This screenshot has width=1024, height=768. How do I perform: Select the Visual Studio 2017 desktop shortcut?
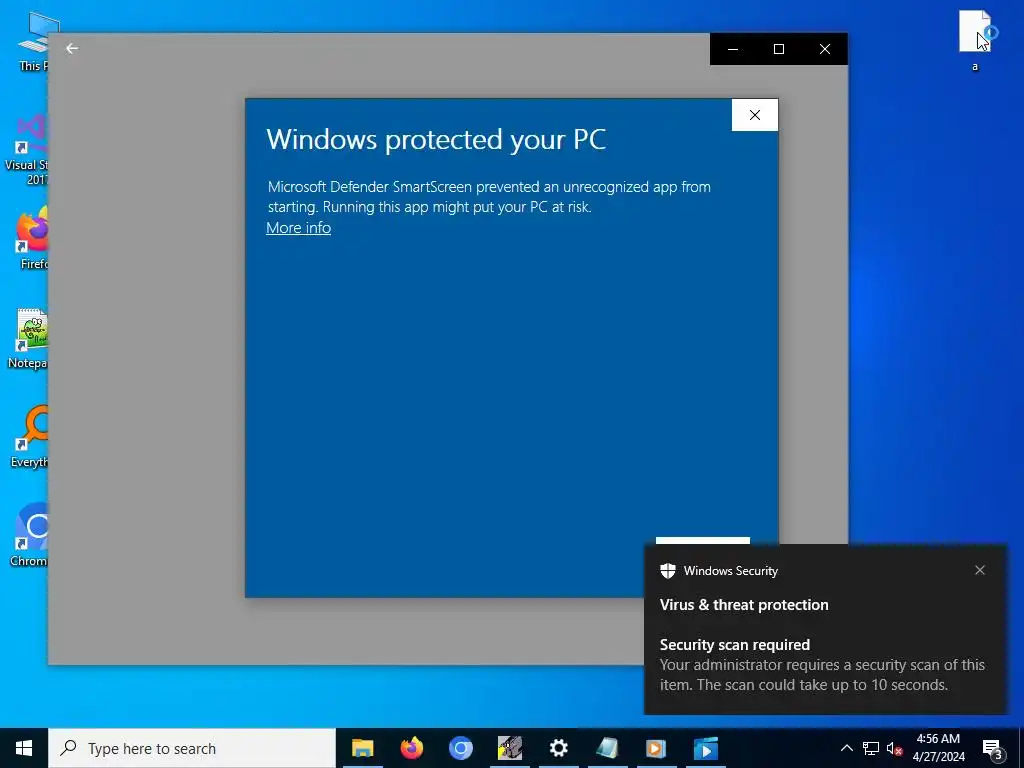pyautogui.click(x=26, y=149)
